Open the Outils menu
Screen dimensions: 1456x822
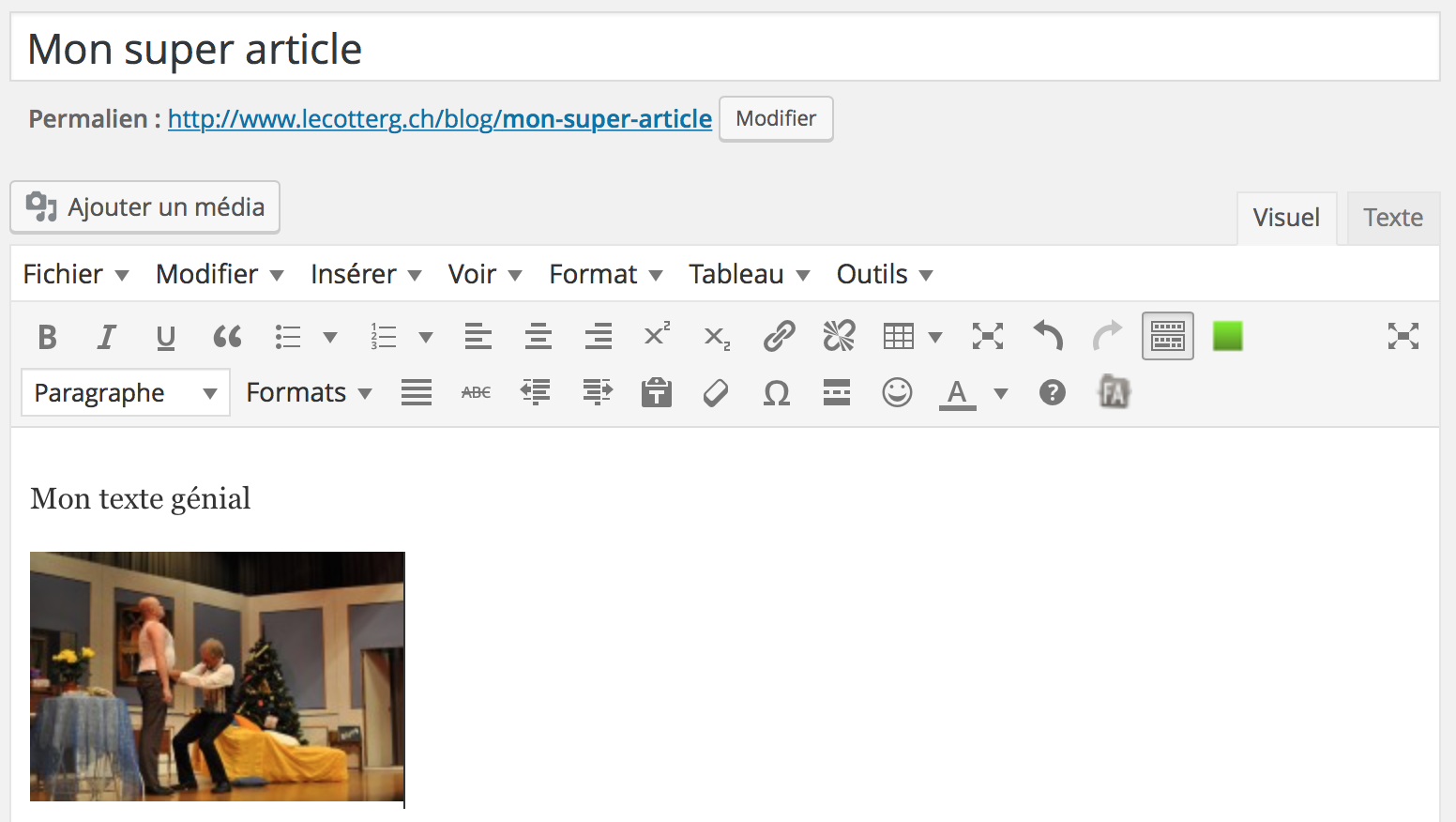click(x=885, y=274)
